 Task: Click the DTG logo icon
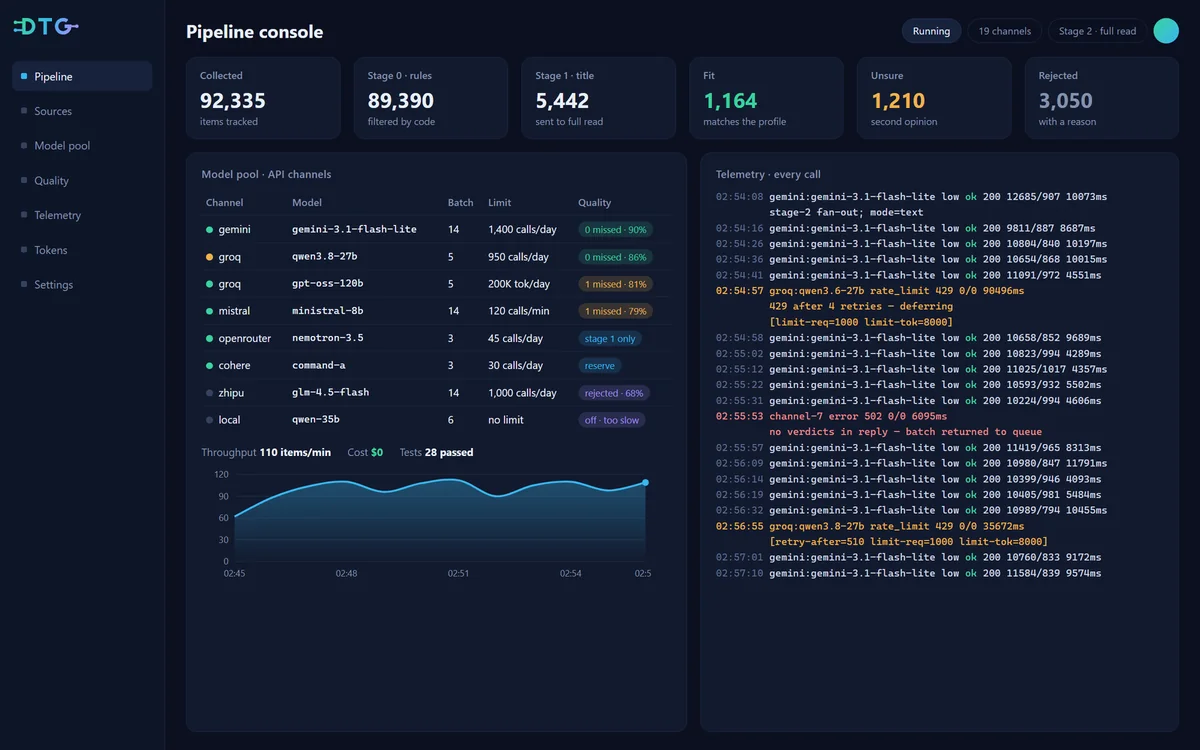pyautogui.click(x=46, y=27)
